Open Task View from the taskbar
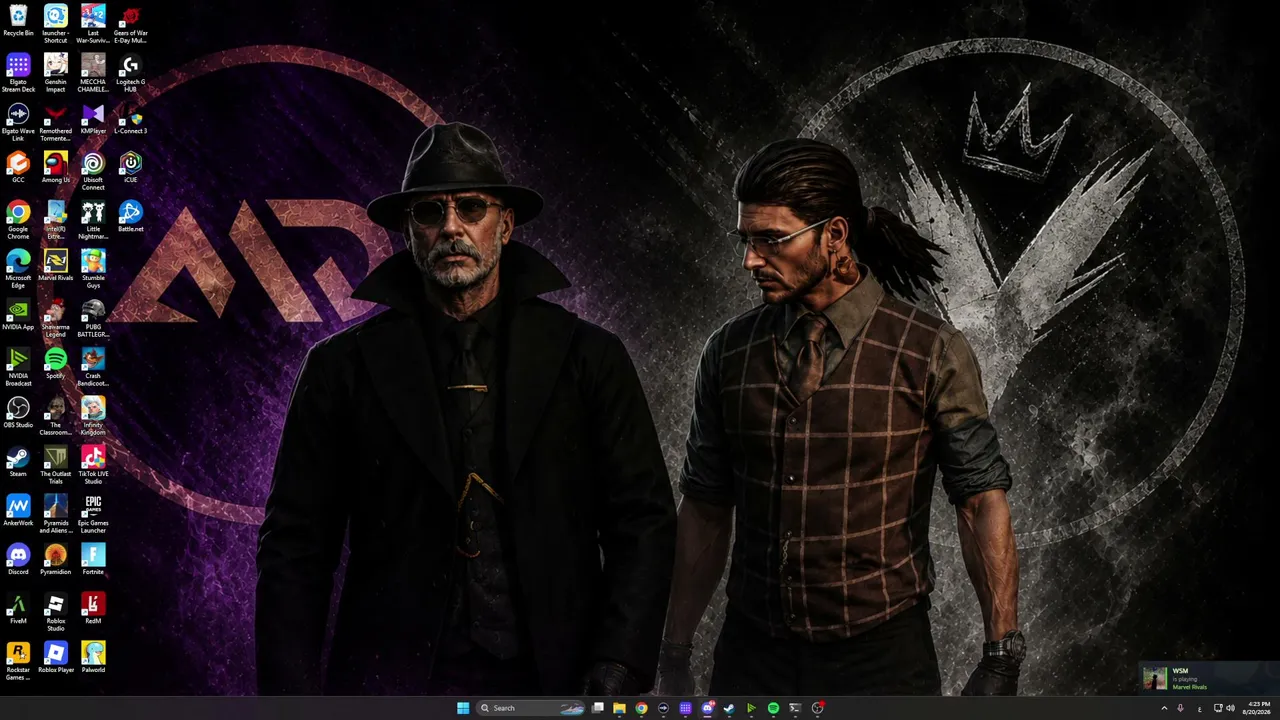This screenshot has height=720, width=1280. [598, 708]
